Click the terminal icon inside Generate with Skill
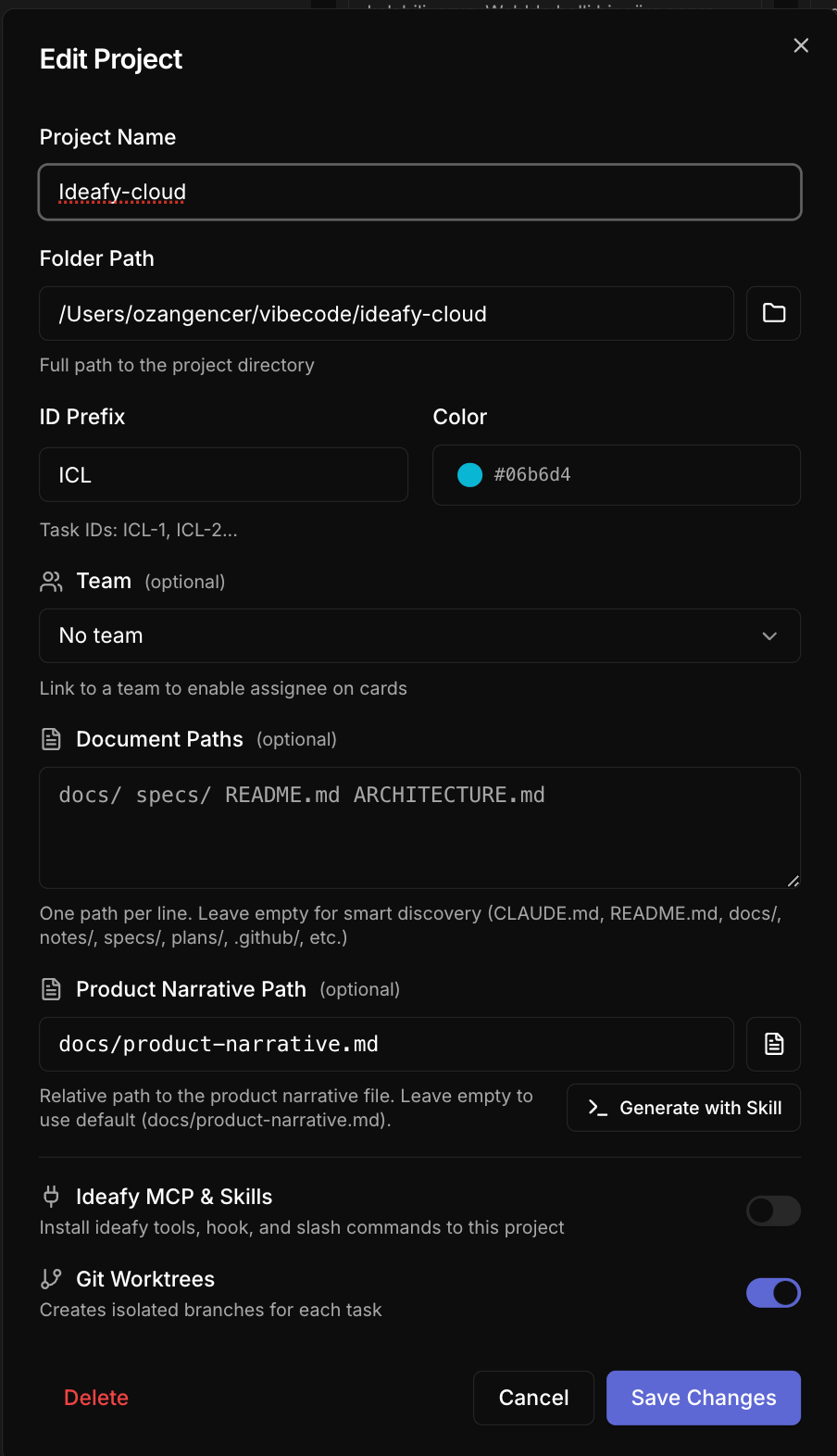Screen dimensions: 837x1456 (x=596, y=1108)
